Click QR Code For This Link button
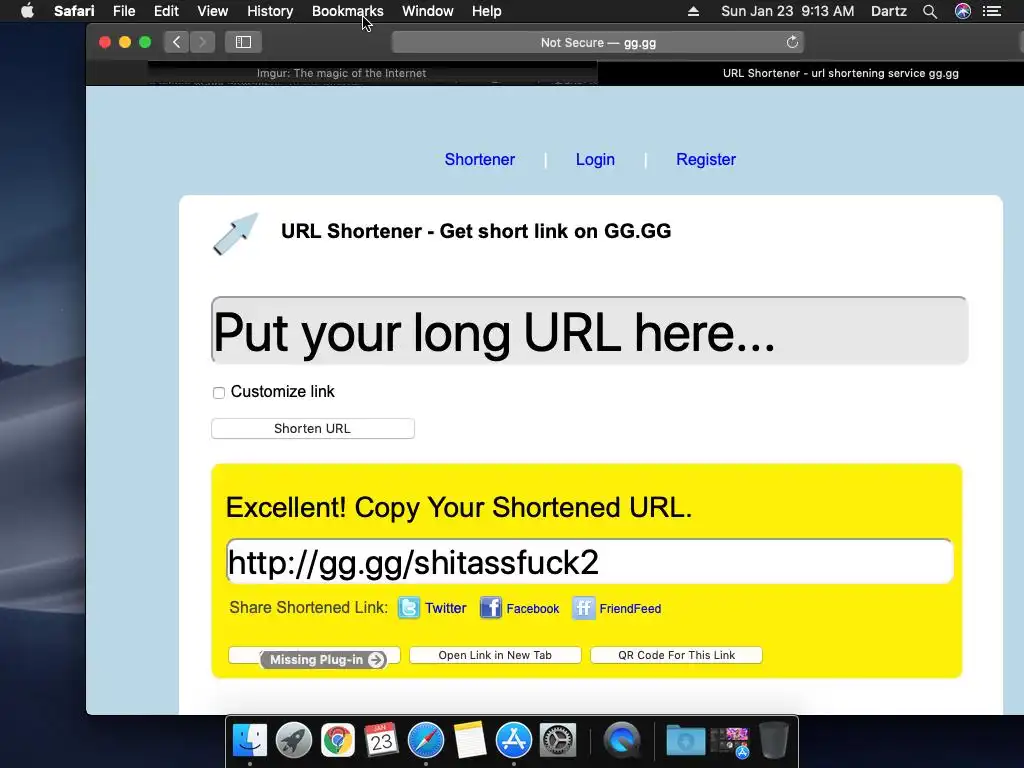This screenshot has height=768, width=1024. [677, 655]
